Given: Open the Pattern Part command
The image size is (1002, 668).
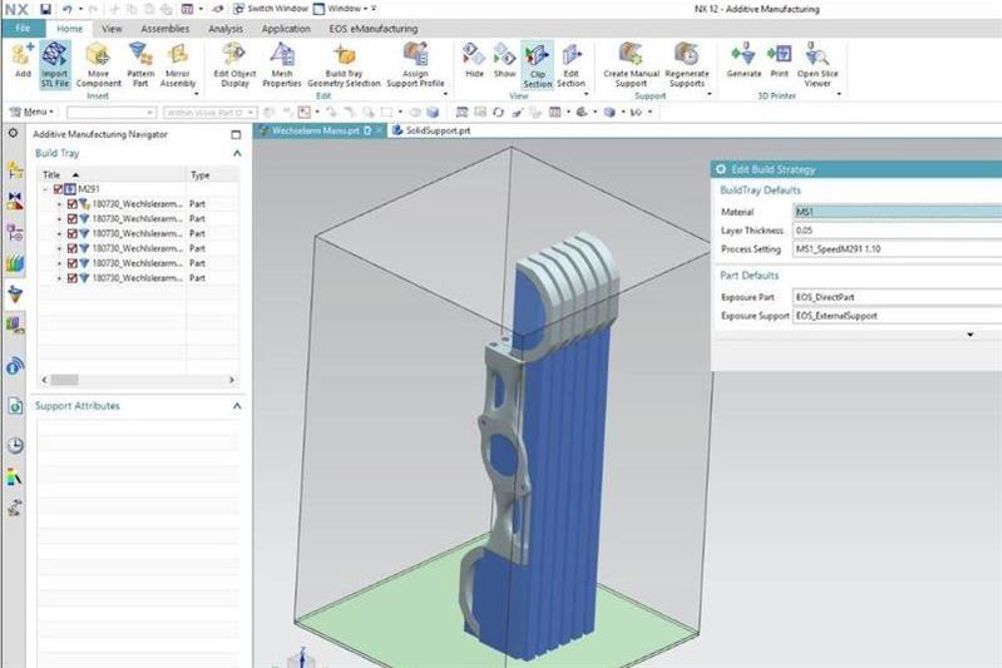Looking at the screenshot, I should pyautogui.click(x=141, y=65).
